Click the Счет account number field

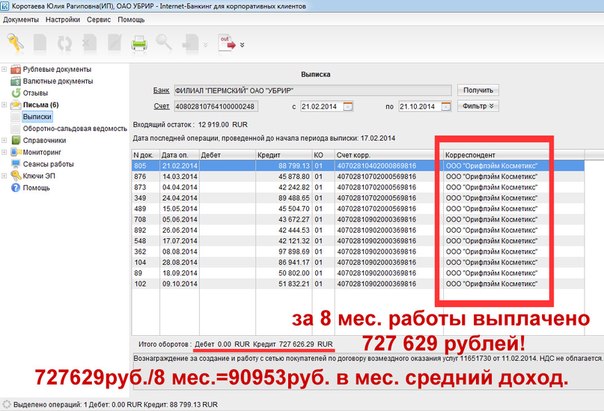click(215, 106)
